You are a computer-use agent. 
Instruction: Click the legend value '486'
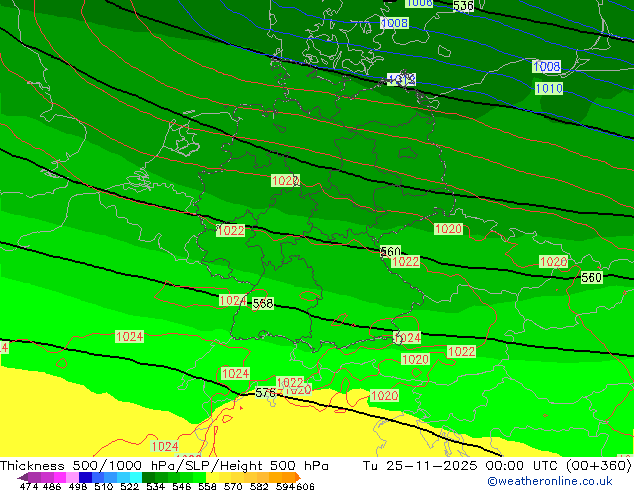tap(52, 486)
